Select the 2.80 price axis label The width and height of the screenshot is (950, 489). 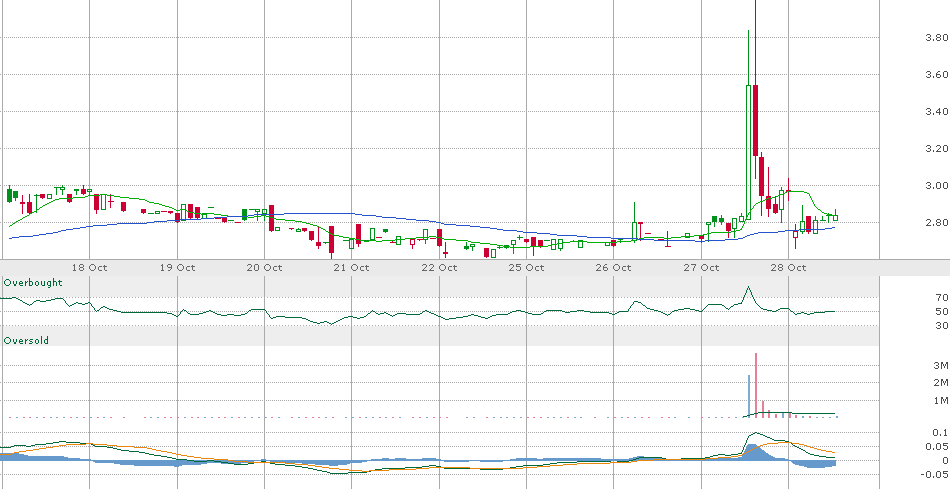click(936, 222)
